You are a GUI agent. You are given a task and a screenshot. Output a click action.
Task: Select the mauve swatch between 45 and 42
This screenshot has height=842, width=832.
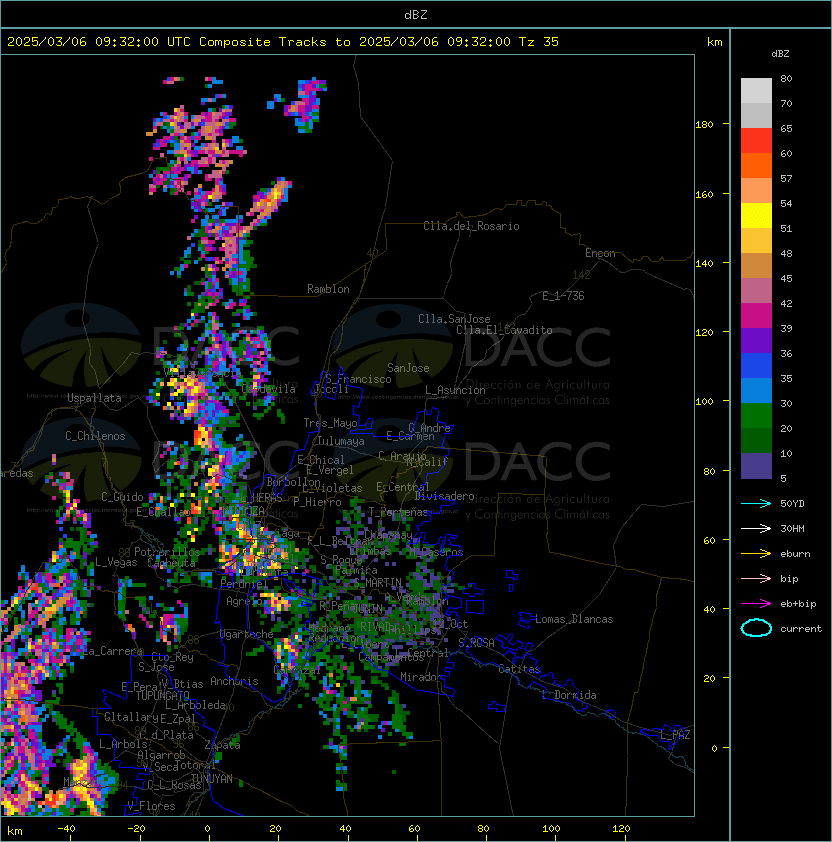click(x=756, y=291)
